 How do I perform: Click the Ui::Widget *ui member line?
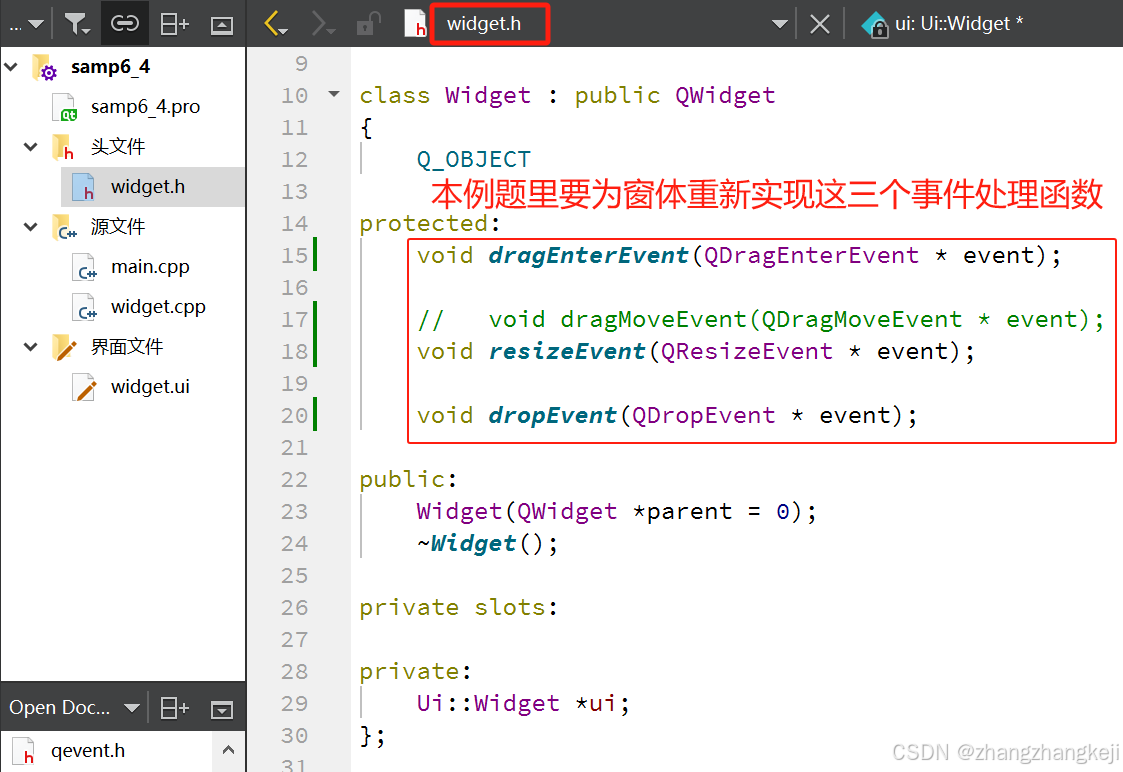(x=523, y=703)
